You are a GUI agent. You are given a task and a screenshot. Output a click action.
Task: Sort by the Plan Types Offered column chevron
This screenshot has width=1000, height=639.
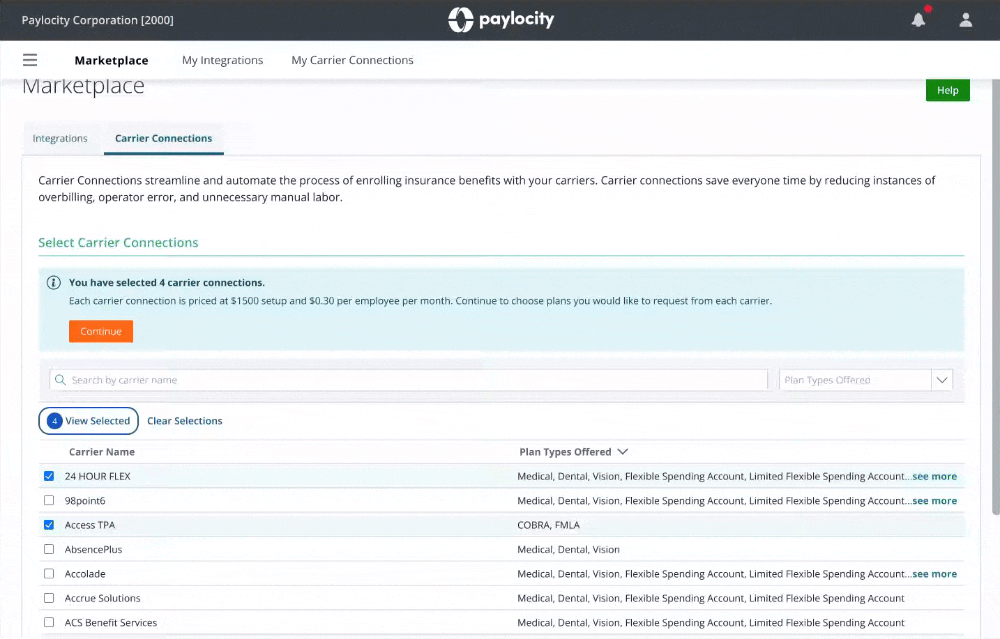(x=623, y=452)
